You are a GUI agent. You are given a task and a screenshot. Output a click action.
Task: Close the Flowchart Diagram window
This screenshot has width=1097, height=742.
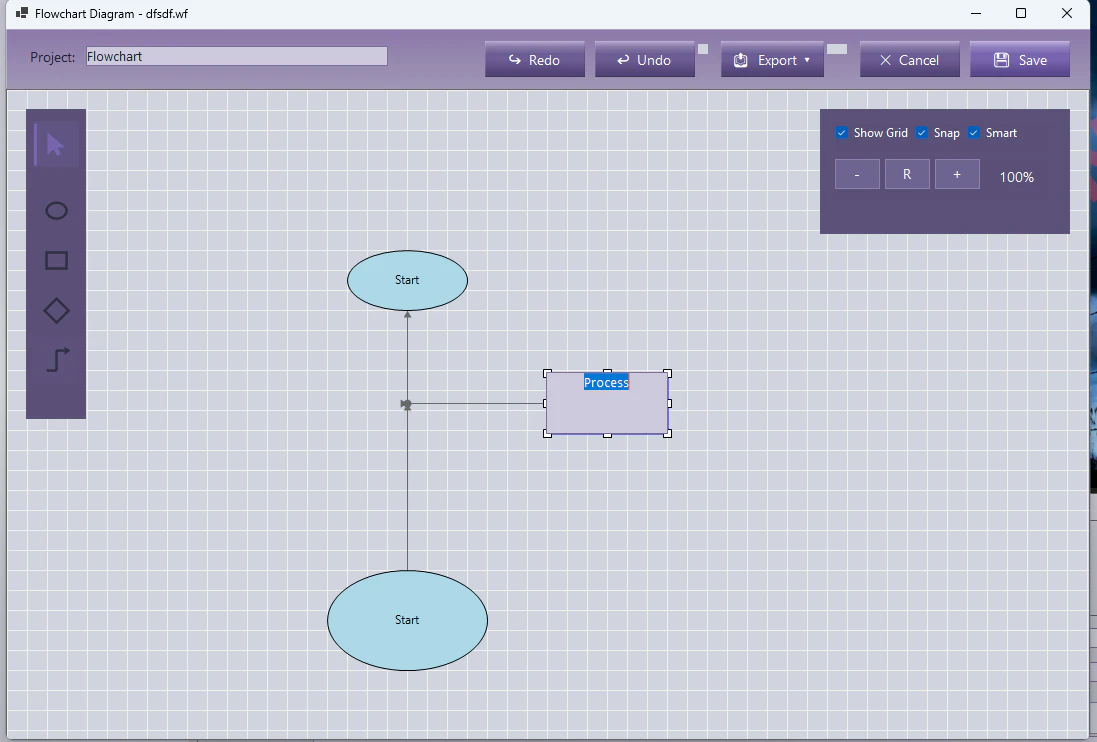tap(1066, 13)
